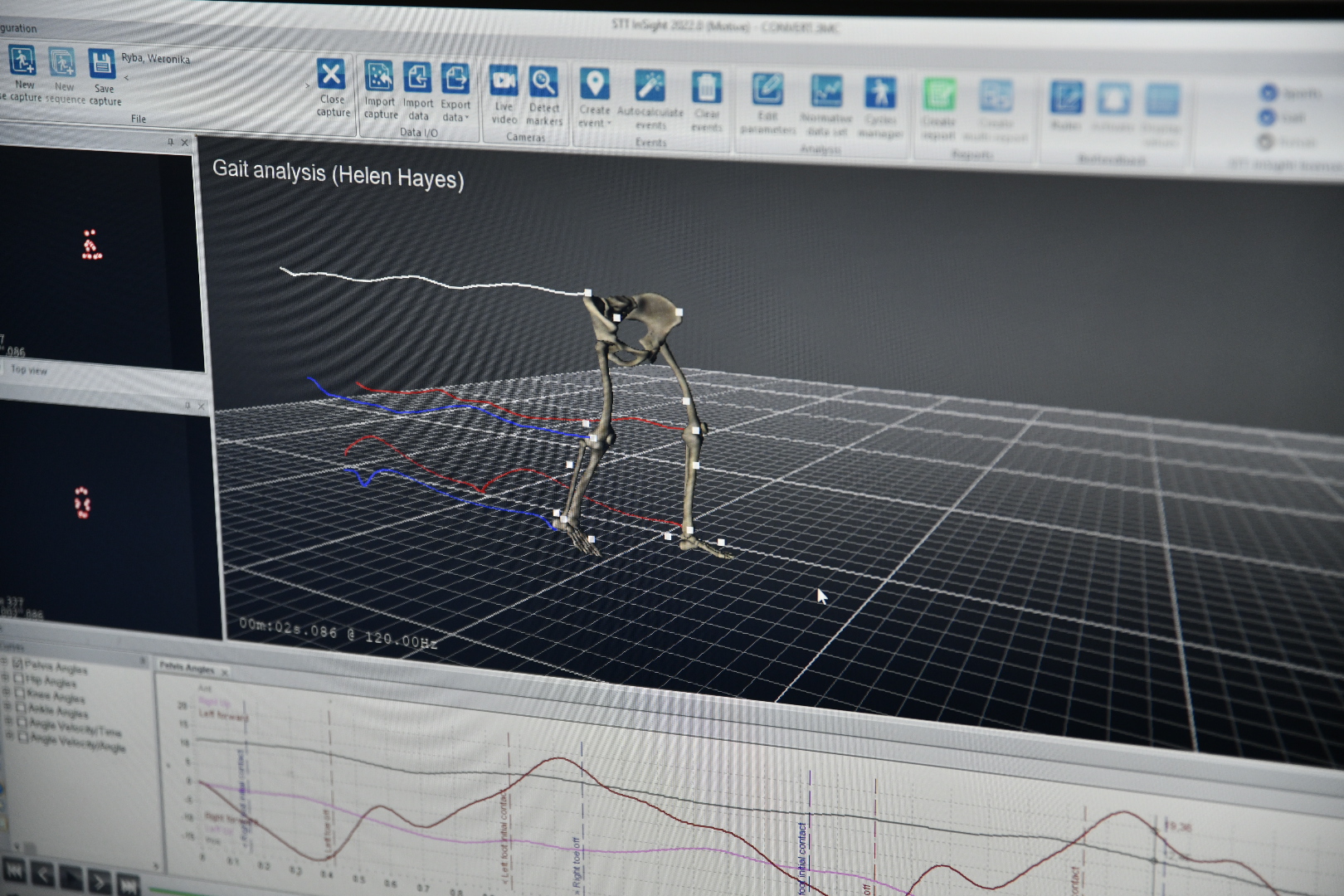Click the green Create report icon

pyautogui.click(x=939, y=95)
